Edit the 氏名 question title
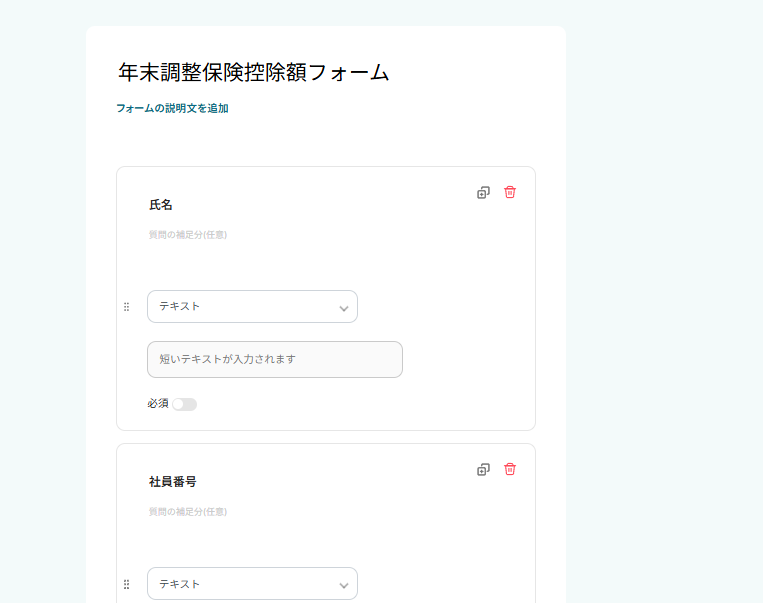This screenshot has height=603, width=763. point(161,205)
